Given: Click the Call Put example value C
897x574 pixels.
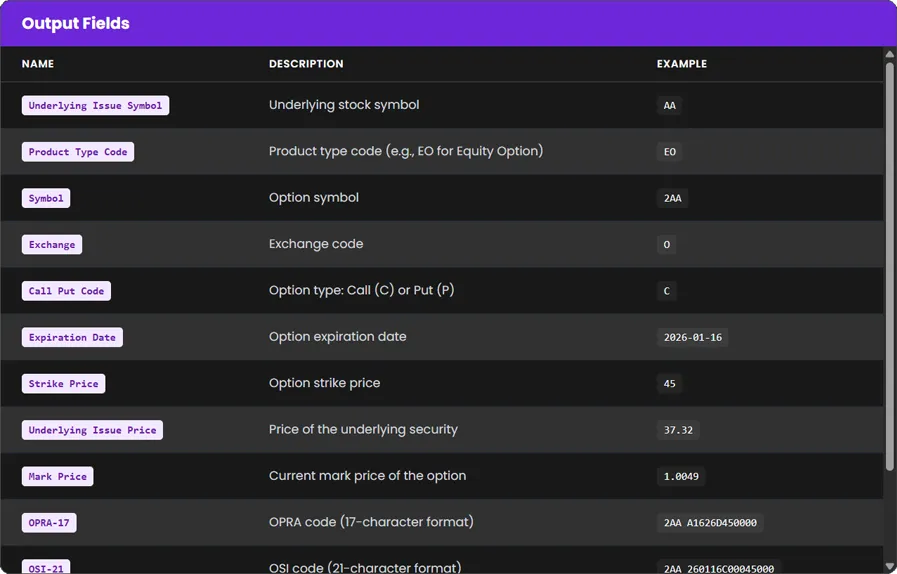Looking at the screenshot, I should pyautogui.click(x=666, y=291).
